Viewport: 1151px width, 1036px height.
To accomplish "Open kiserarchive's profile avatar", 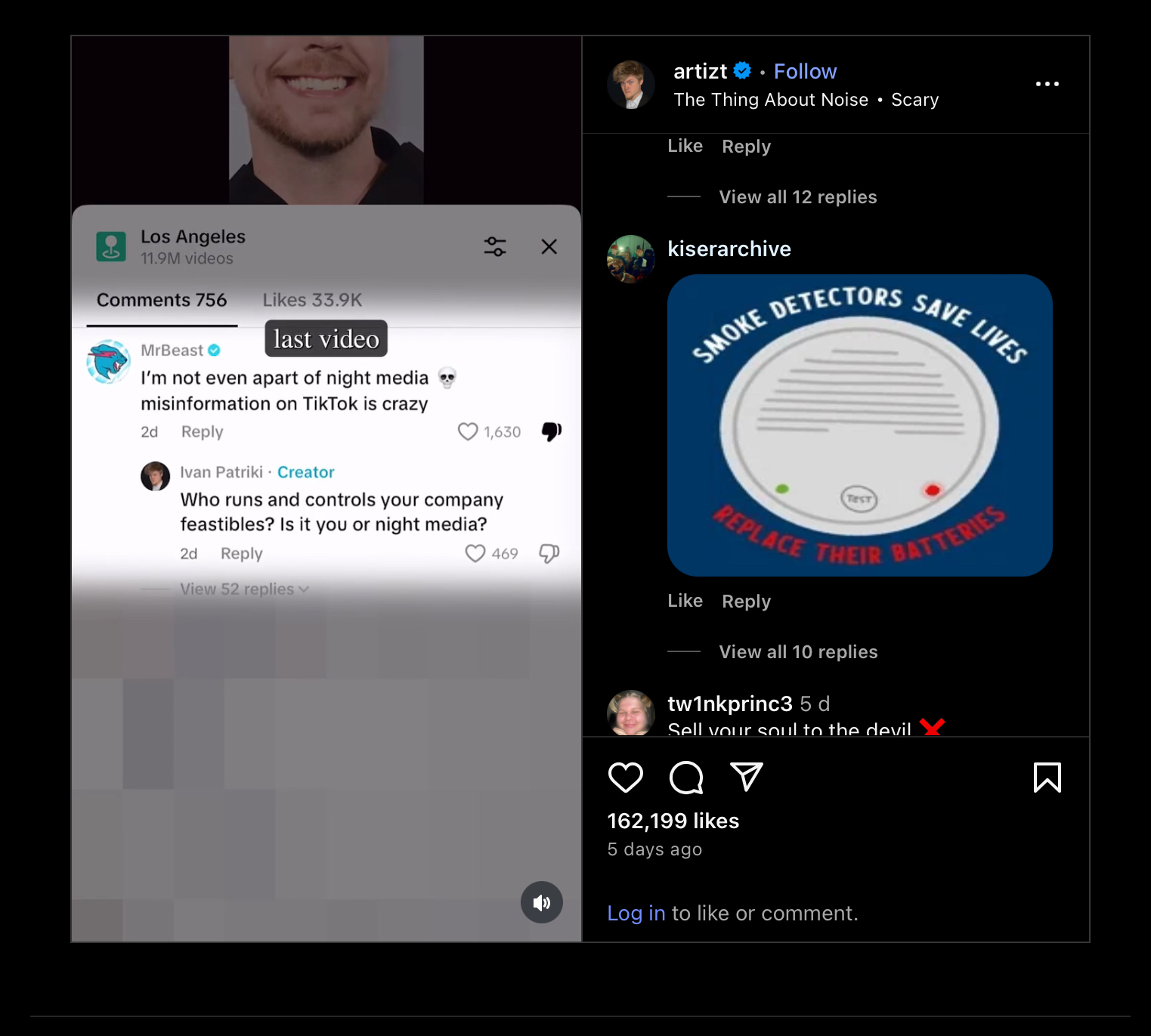I will click(631, 259).
